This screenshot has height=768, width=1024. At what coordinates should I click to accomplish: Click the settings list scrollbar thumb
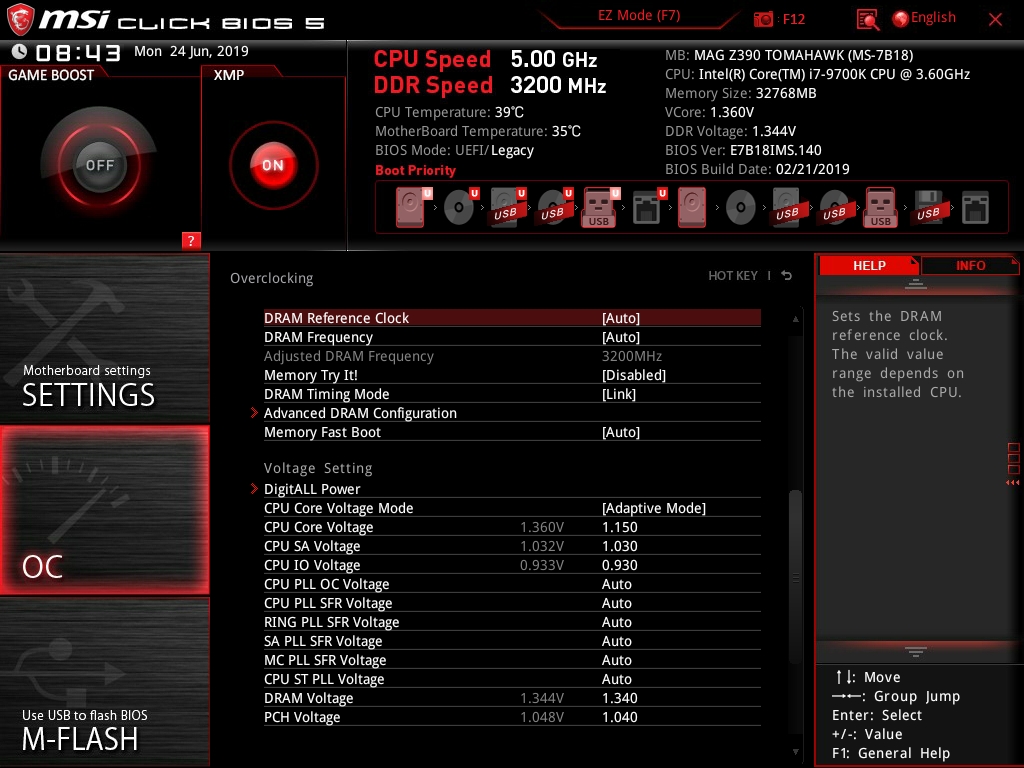[795, 576]
